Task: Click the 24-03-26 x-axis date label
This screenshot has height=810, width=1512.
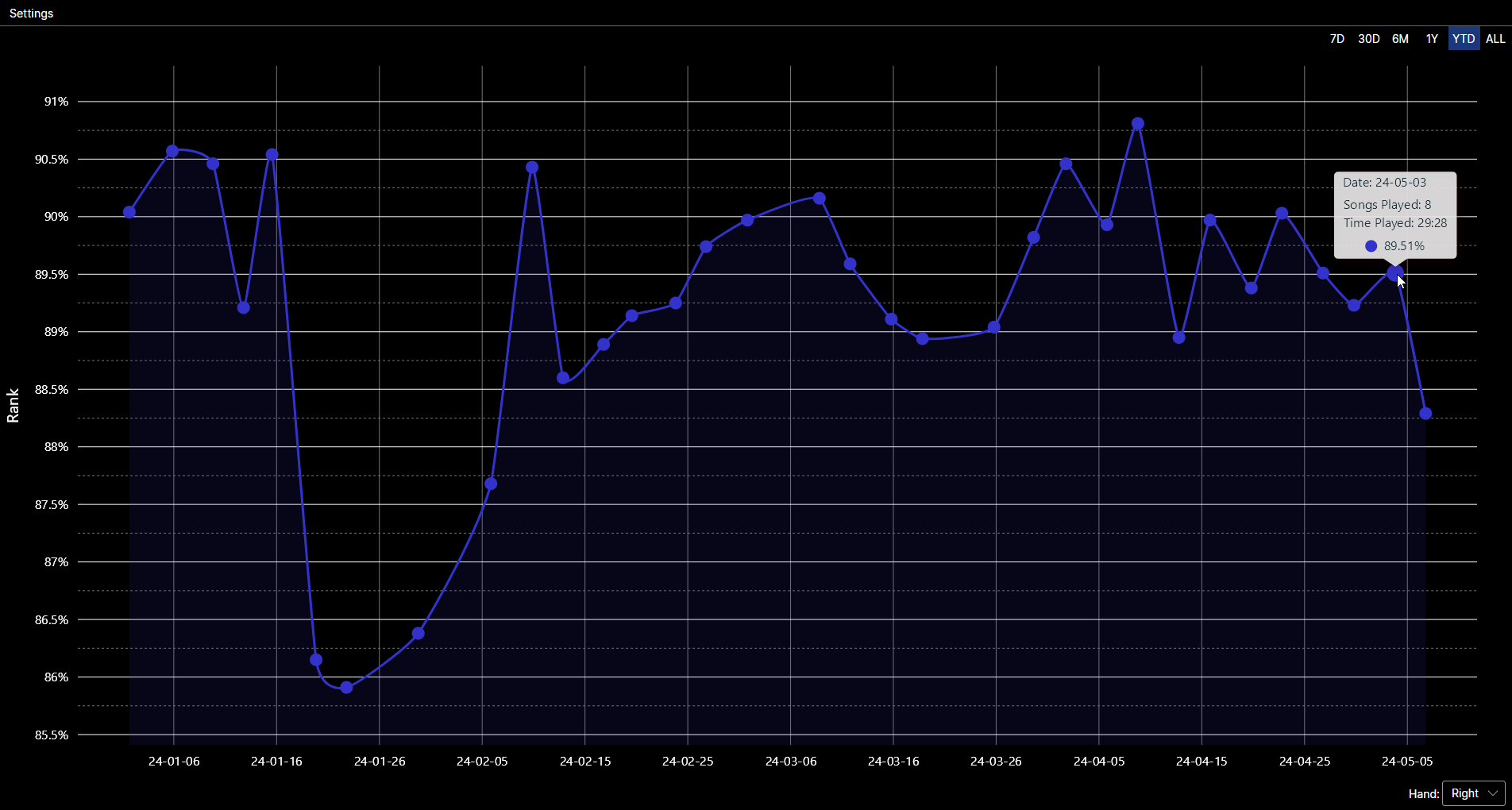Action: click(x=996, y=761)
